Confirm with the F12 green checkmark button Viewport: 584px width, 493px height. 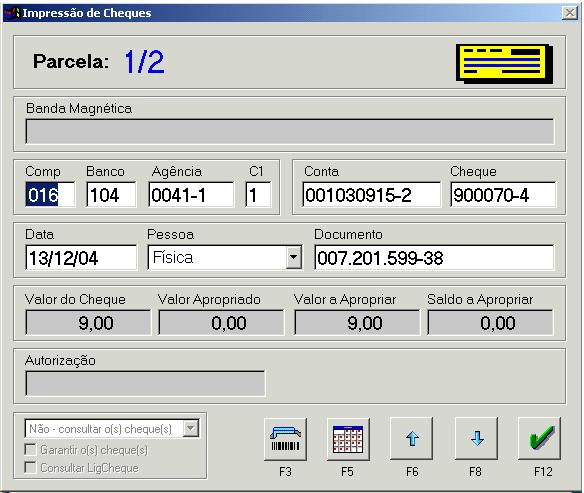tap(539, 439)
